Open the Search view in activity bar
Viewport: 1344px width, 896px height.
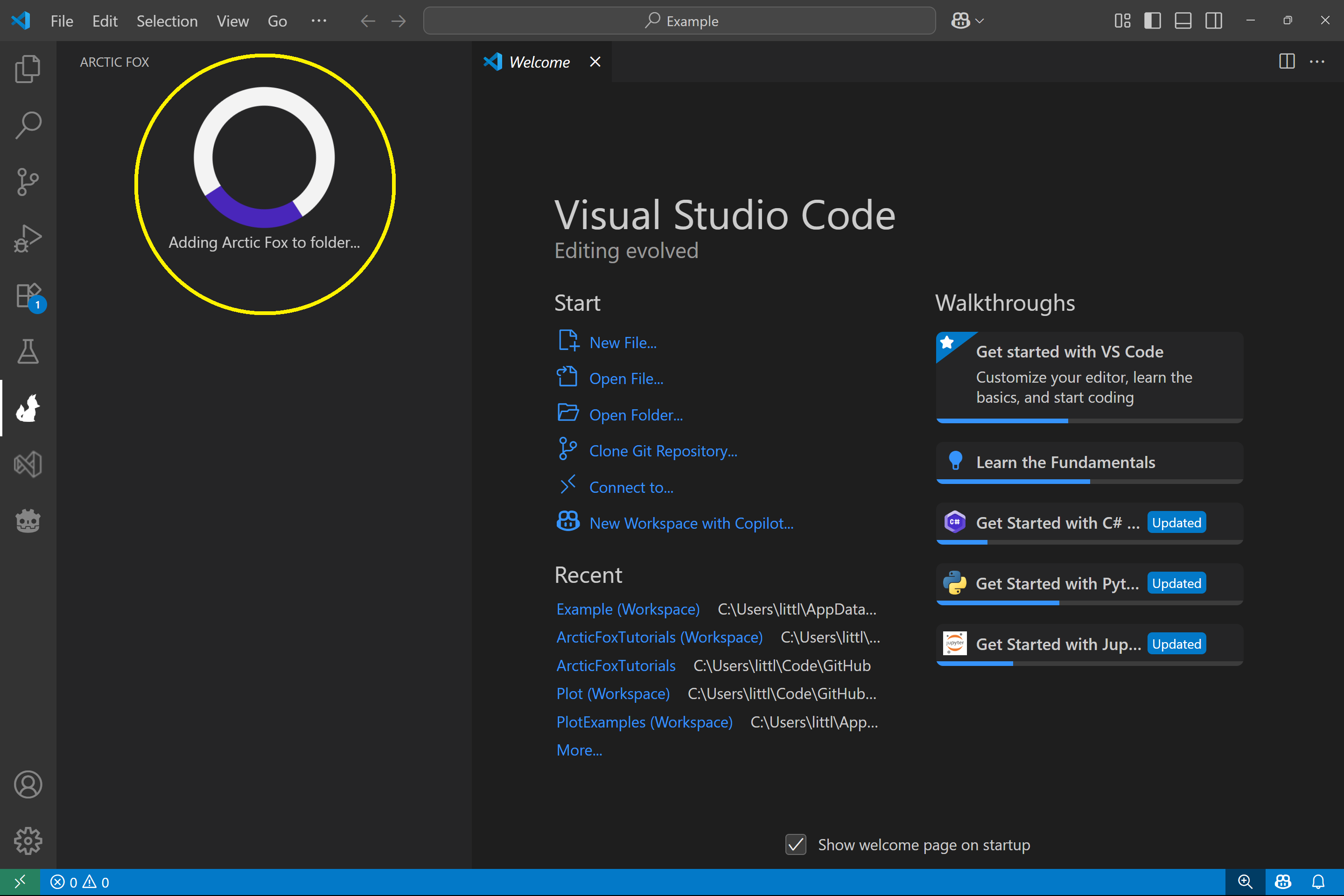pyautogui.click(x=28, y=125)
